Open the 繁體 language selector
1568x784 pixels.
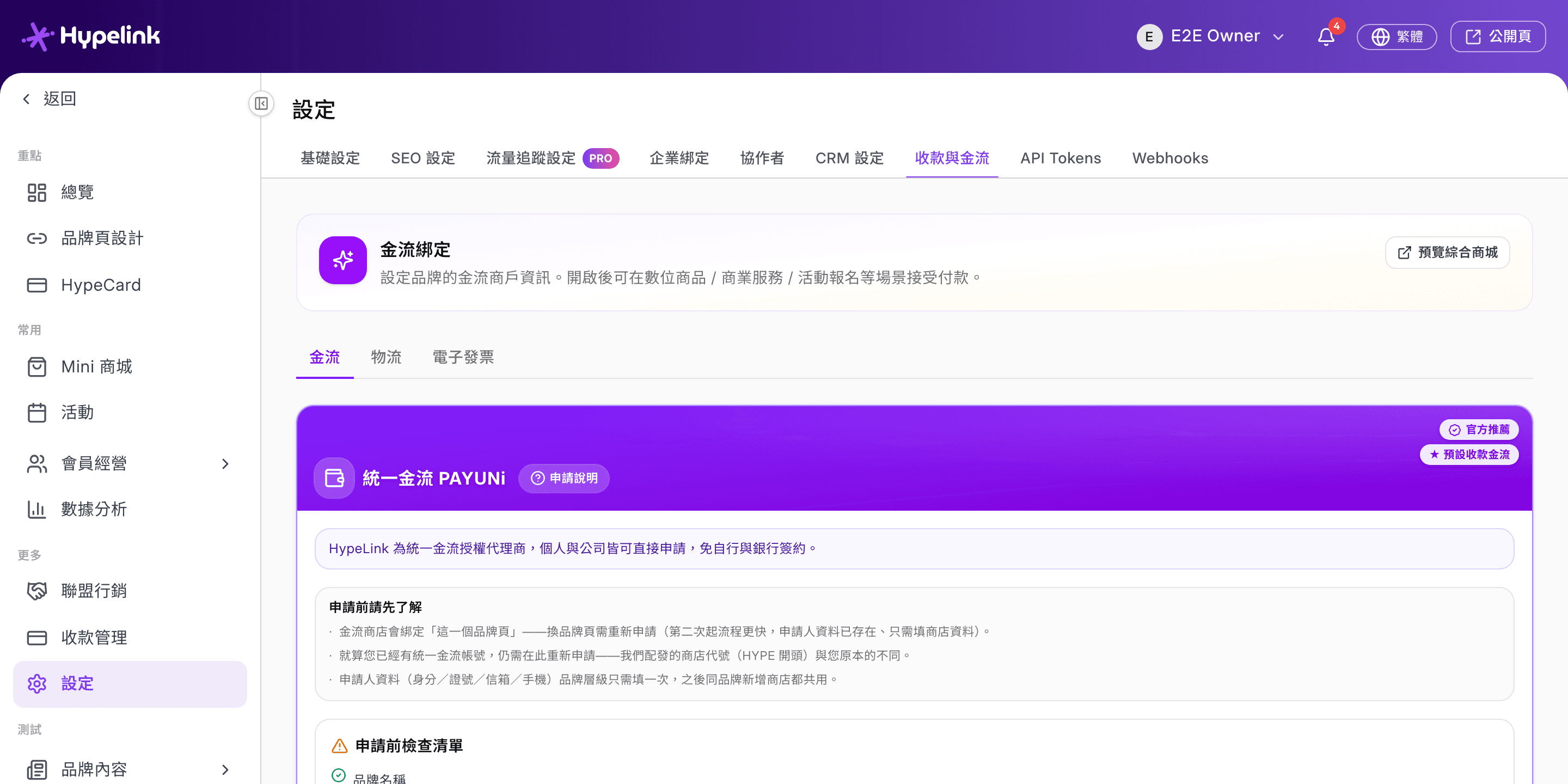(1396, 36)
